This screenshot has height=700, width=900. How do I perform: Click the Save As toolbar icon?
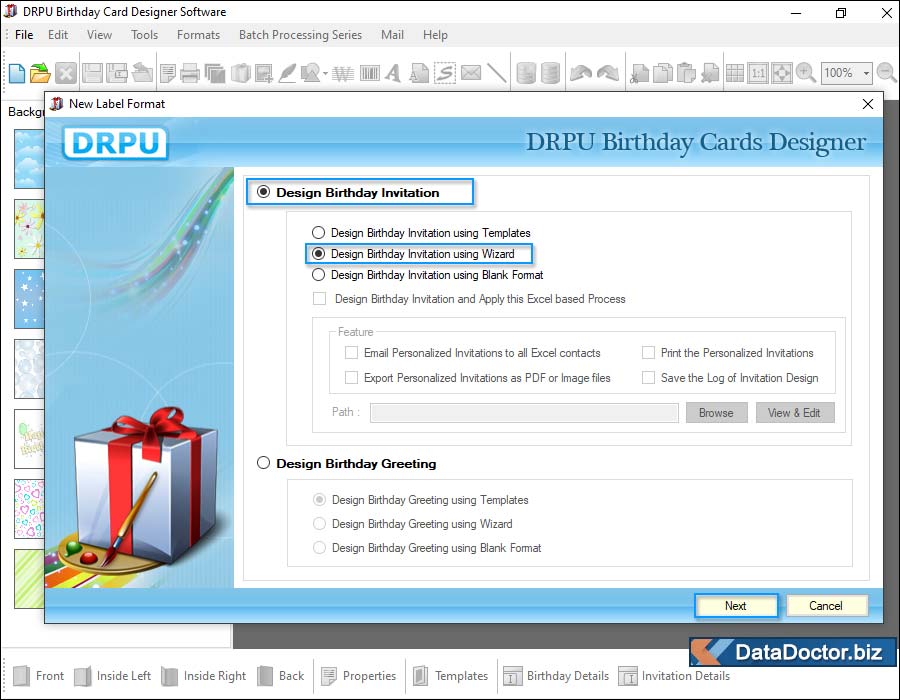[x=117, y=73]
